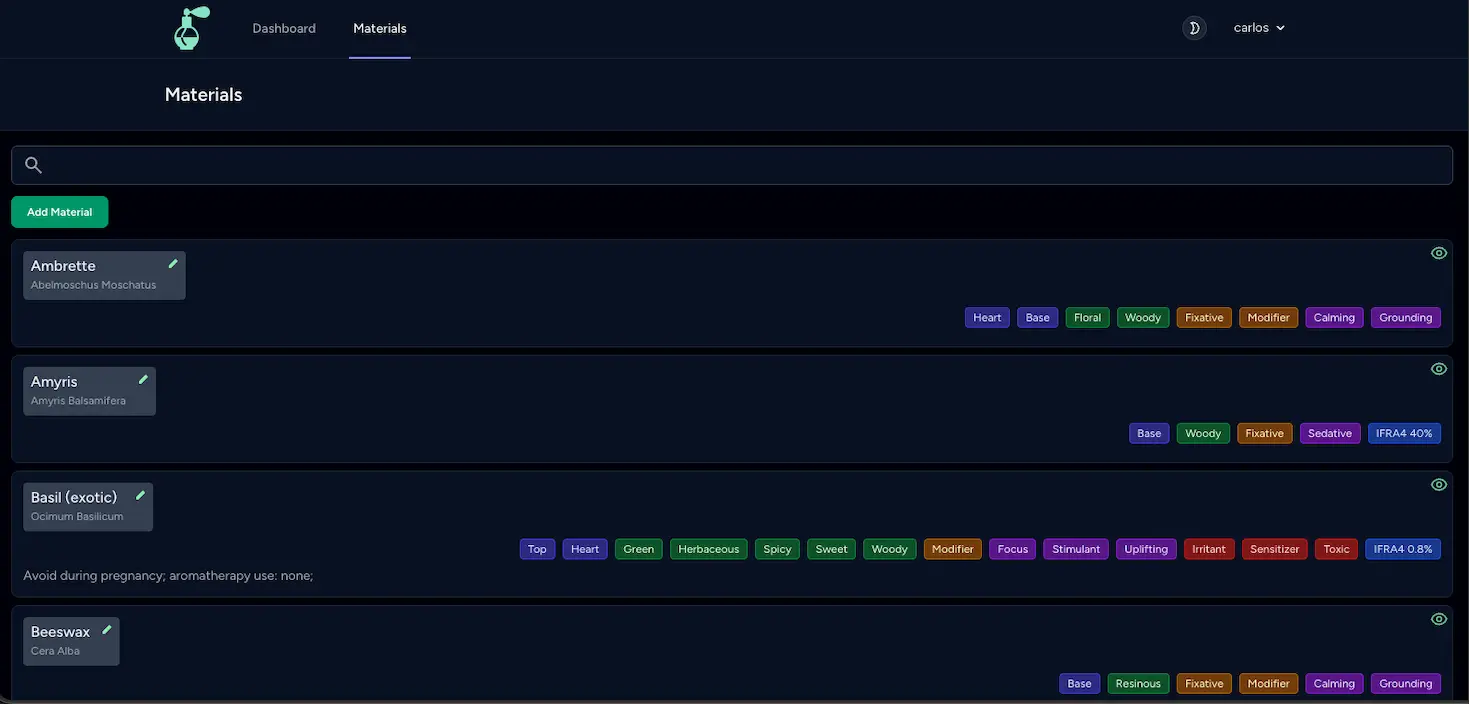Click the Amyris edit pencil icon

(x=143, y=380)
